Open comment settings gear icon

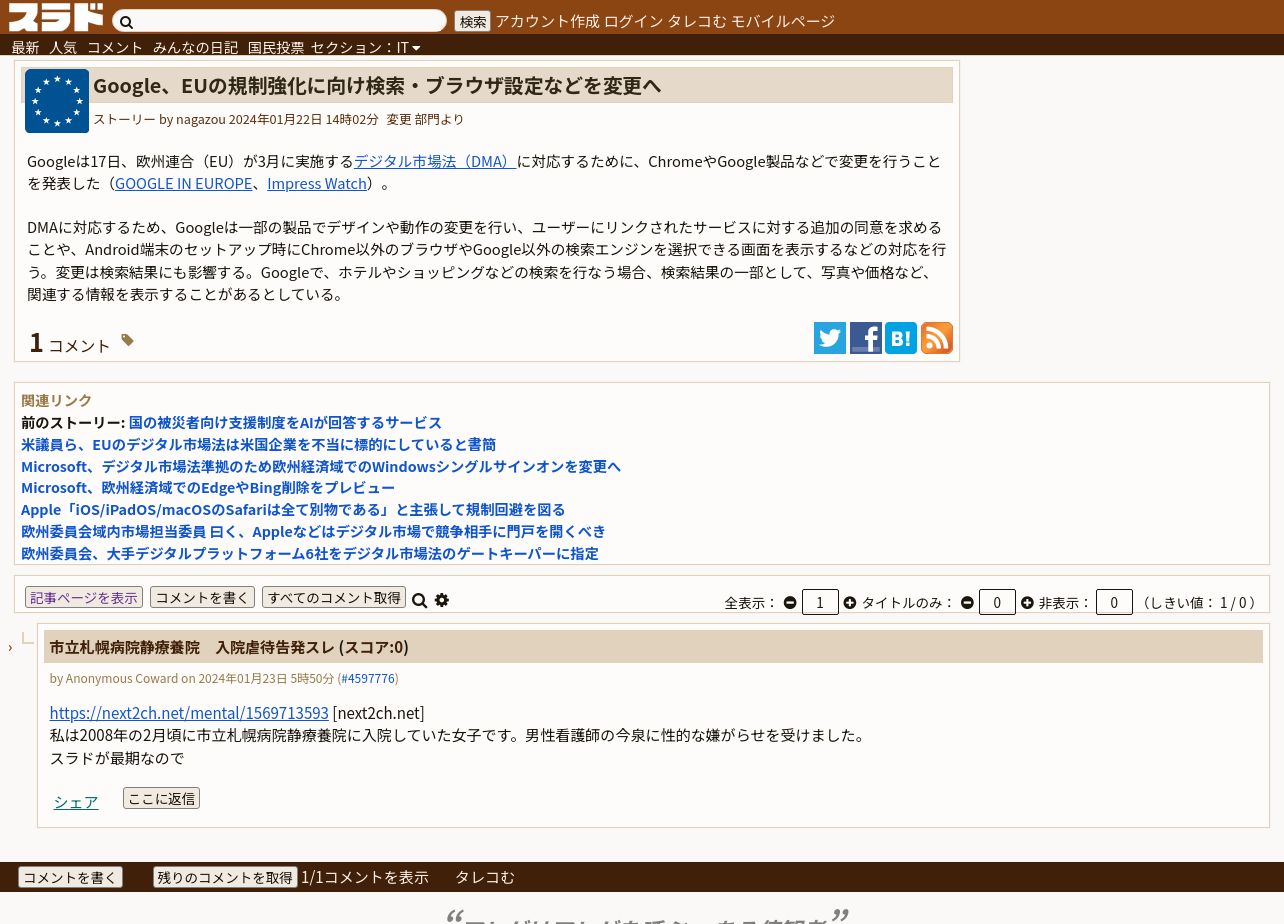click(442, 600)
